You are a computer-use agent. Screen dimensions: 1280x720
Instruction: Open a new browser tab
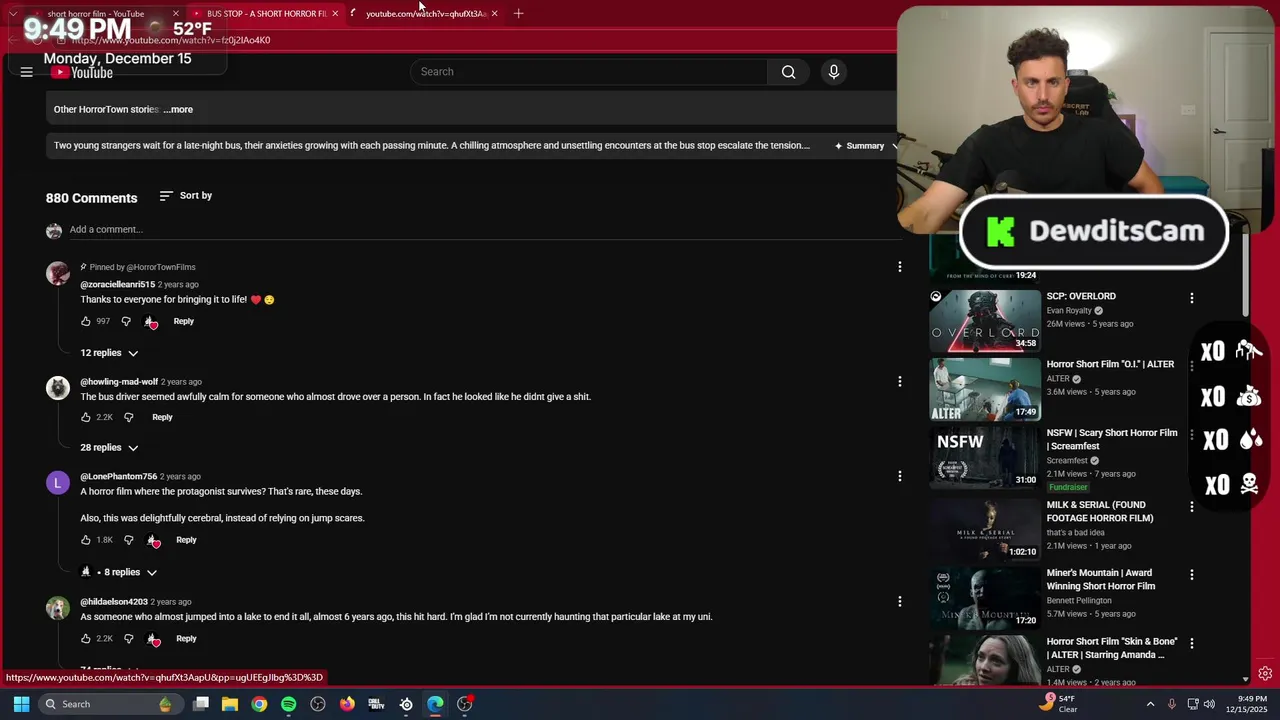tap(518, 13)
